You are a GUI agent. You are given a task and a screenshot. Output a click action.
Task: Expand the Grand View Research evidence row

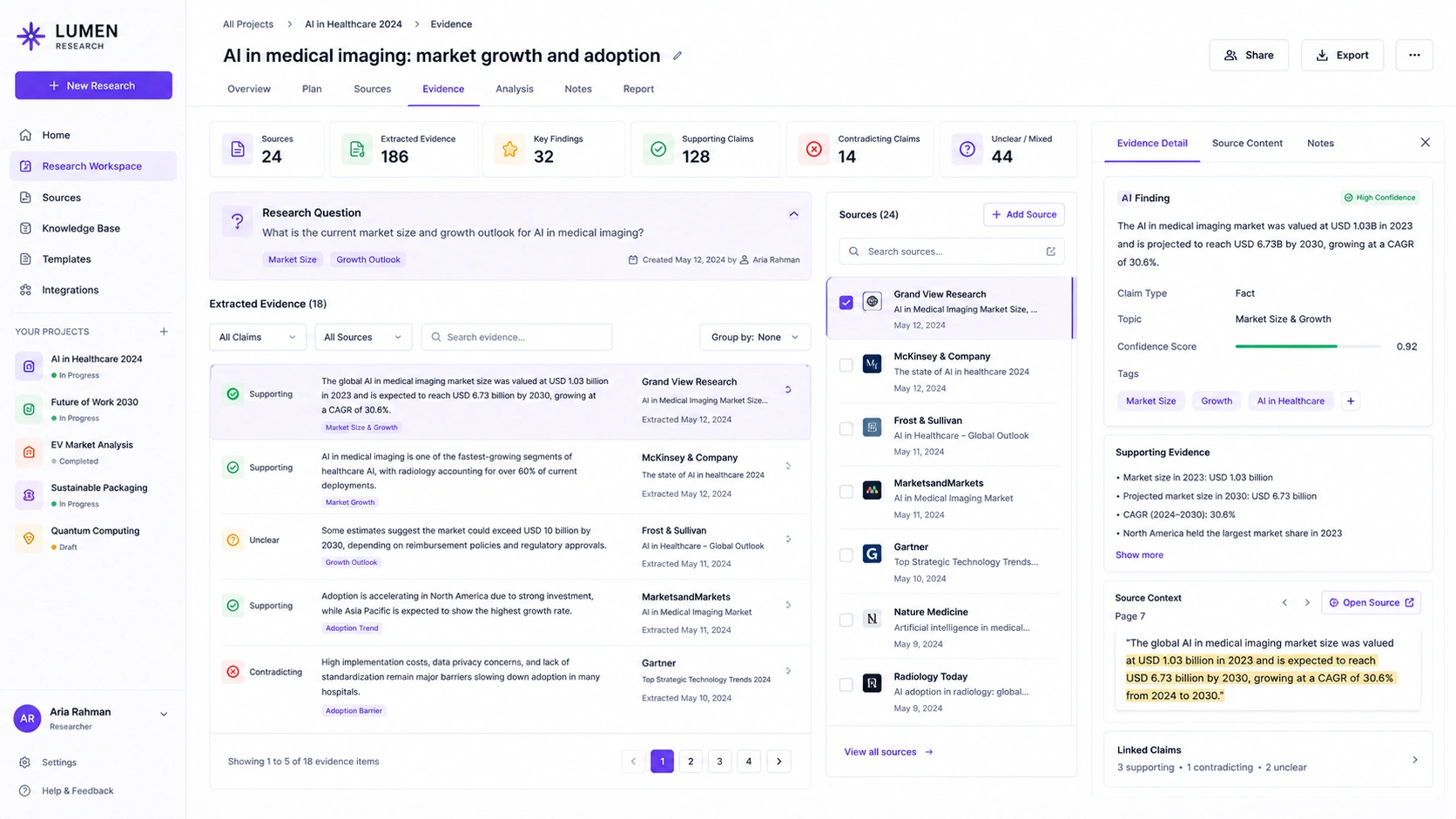click(788, 390)
